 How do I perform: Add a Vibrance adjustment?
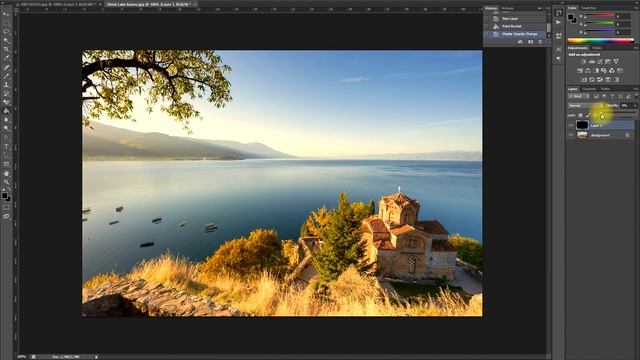point(616,62)
